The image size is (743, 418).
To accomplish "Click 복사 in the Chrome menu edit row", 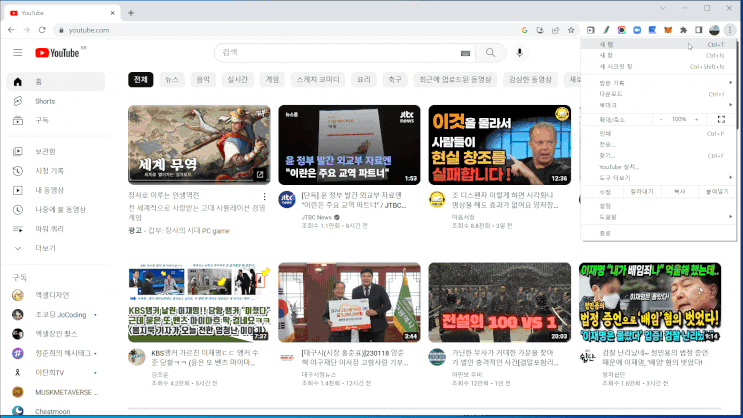I will coord(680,191).
